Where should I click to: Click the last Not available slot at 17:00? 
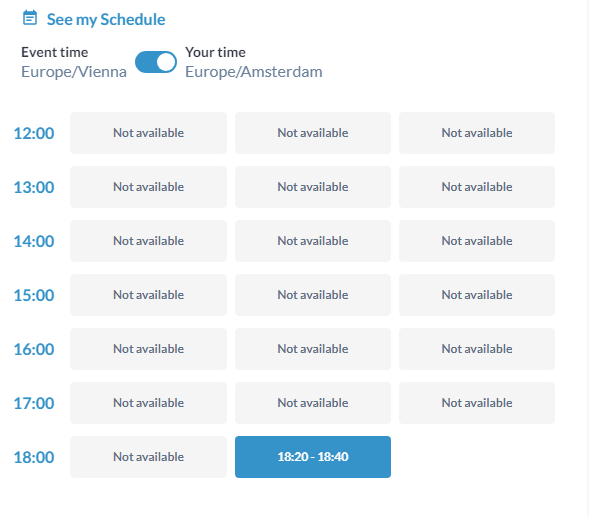477,403
